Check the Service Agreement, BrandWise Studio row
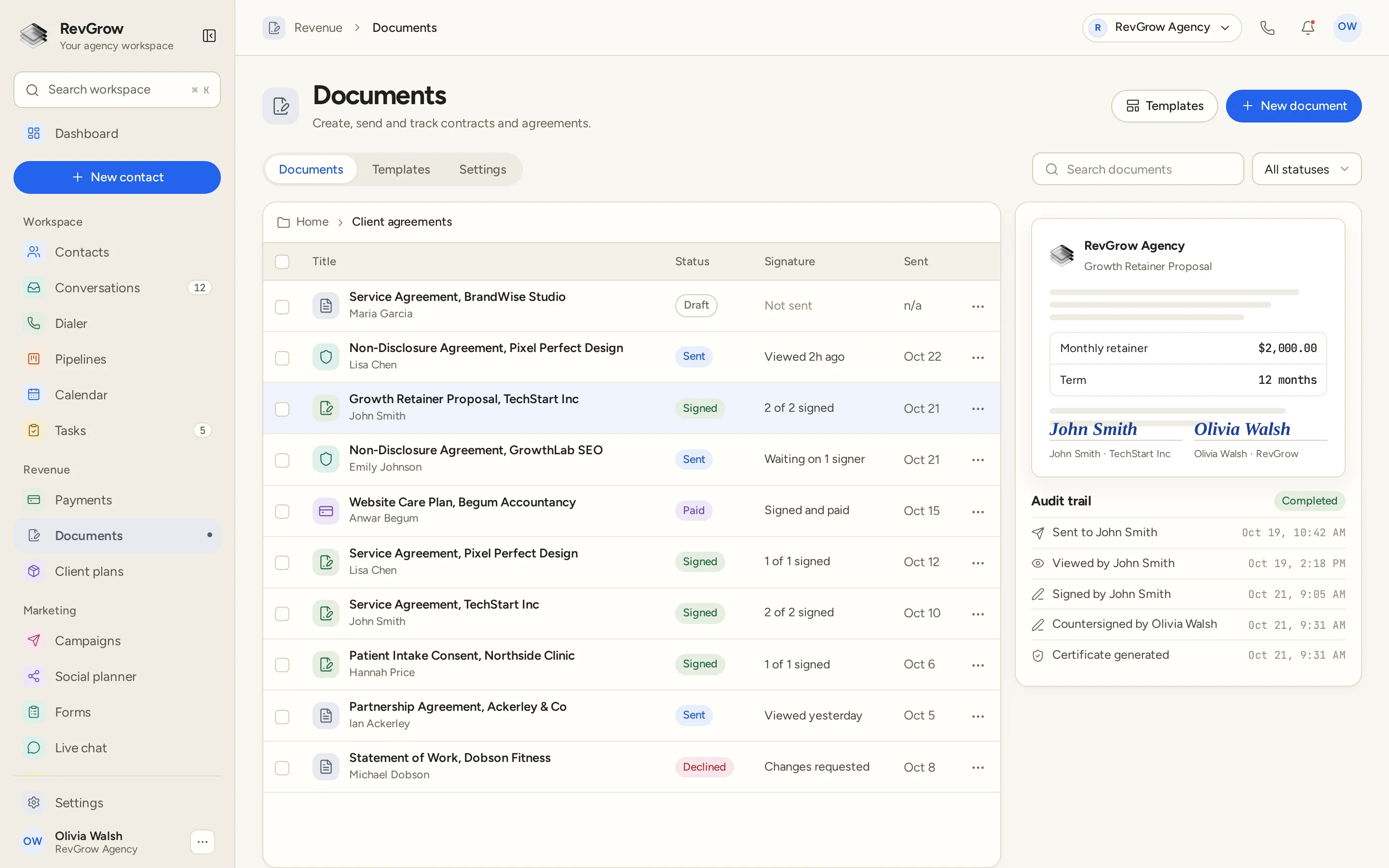The width and height of the screenshot is (1389, 868). [x=282, y=307]
